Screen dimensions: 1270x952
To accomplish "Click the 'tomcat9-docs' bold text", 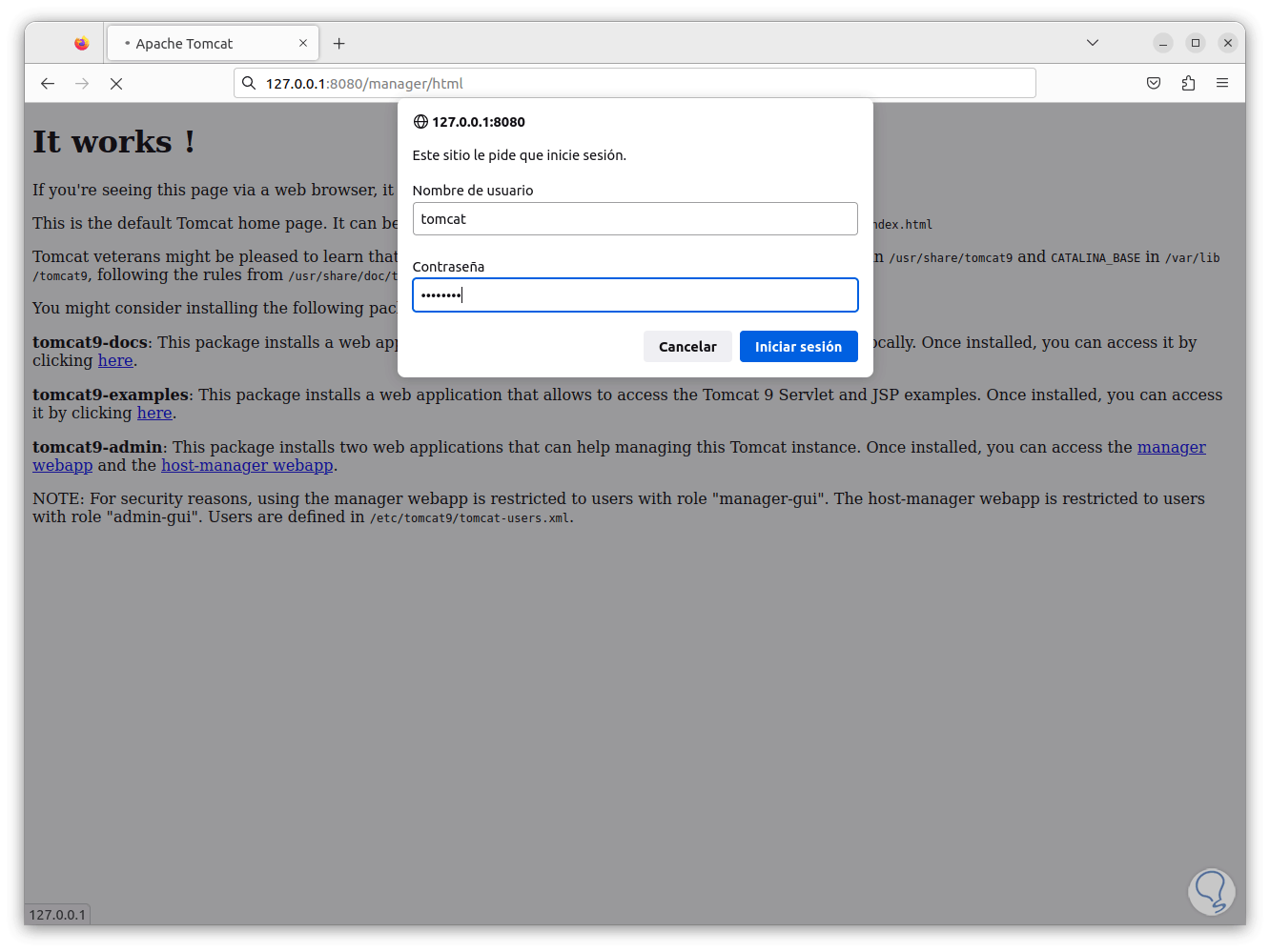I will [91, 343].
